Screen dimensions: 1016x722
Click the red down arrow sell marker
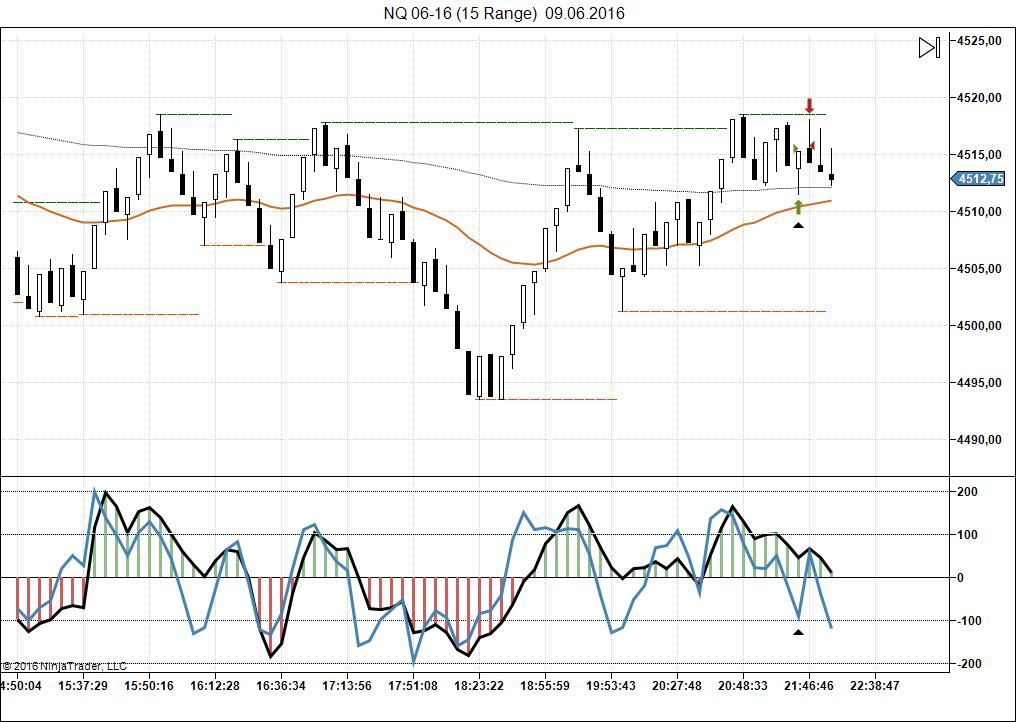pos(809,106)
